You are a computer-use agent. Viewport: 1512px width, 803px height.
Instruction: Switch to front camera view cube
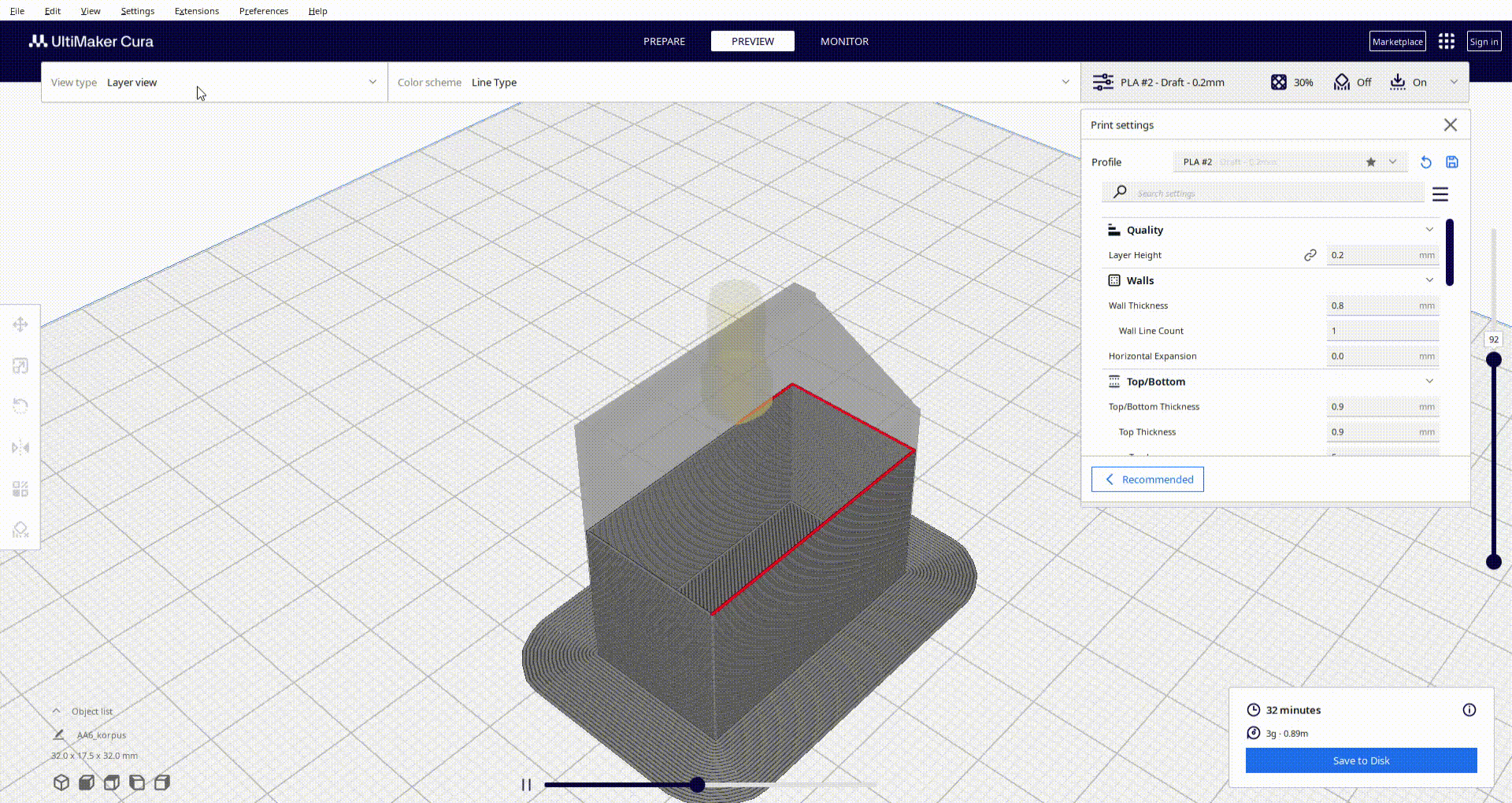tap(87, 783)
